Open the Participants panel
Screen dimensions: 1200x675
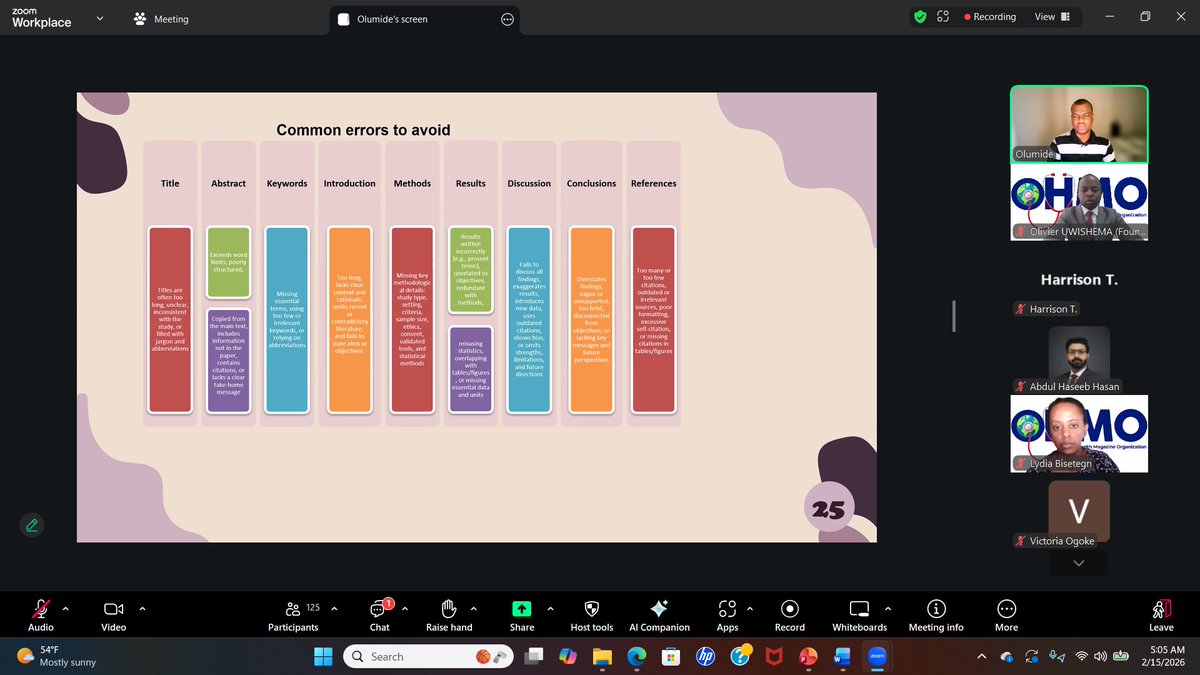pyautogui.click(x=293, y=615)
